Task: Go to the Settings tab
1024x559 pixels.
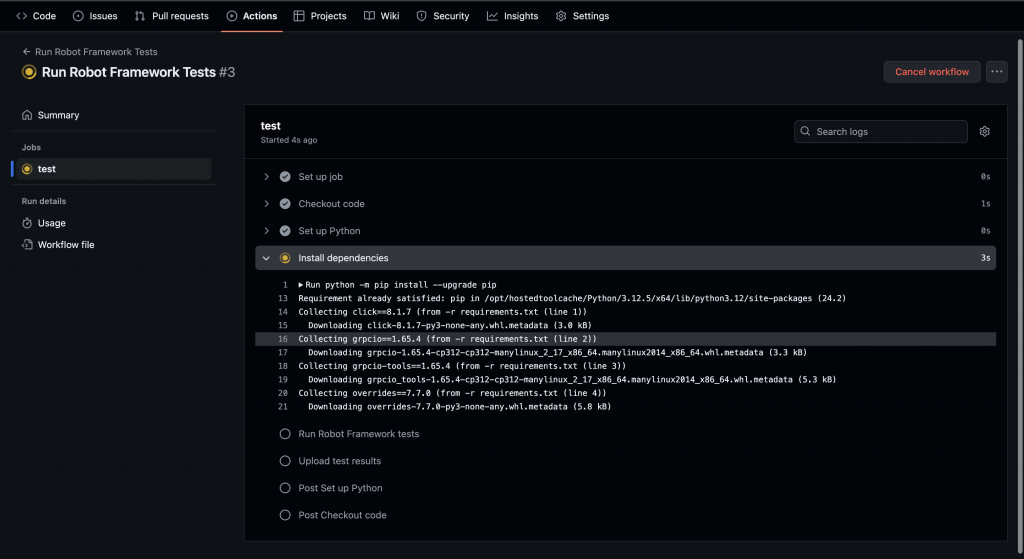Action: point(582,16)
